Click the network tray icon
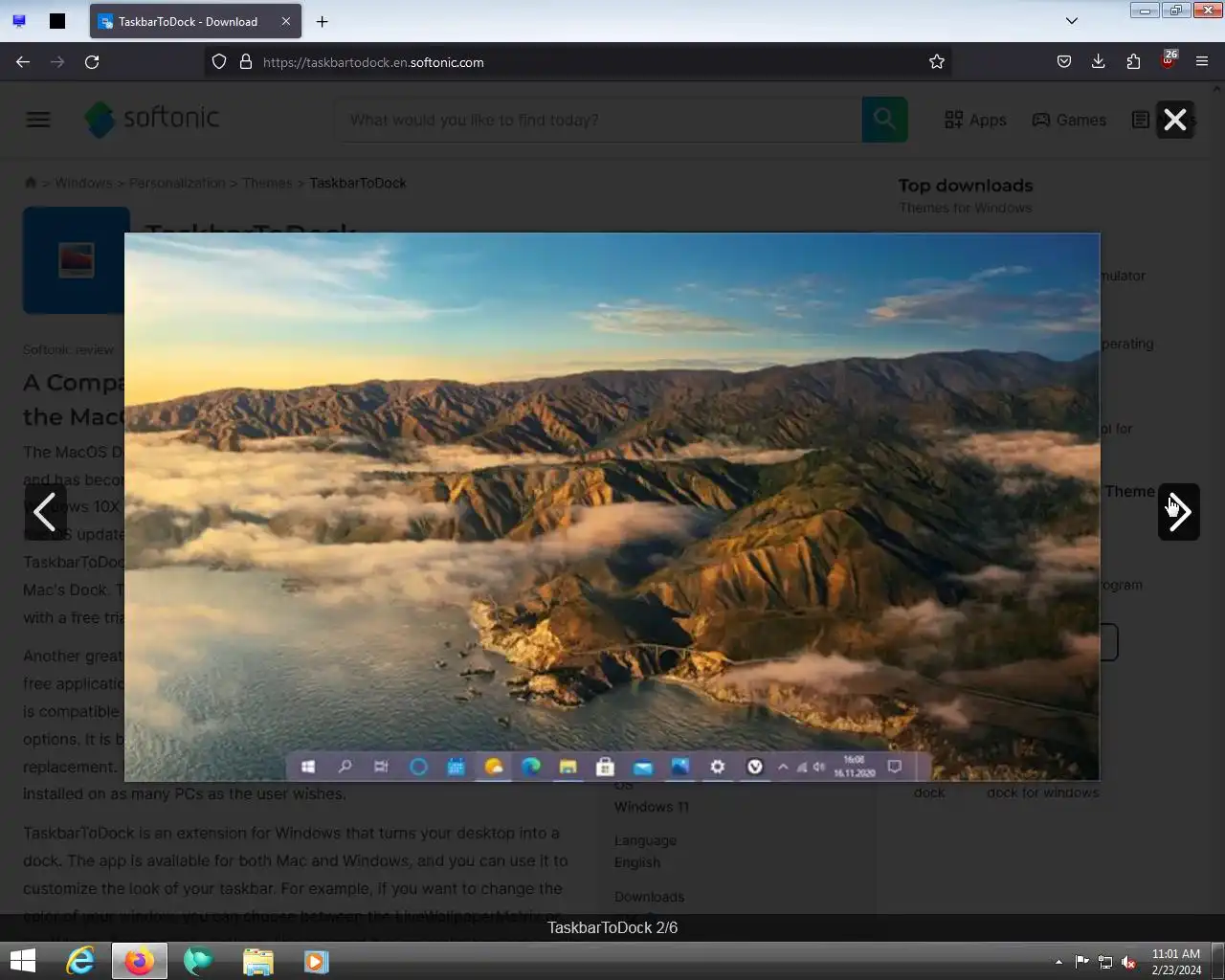Viewport: 1225px width, 980px height. (1105, 962)
